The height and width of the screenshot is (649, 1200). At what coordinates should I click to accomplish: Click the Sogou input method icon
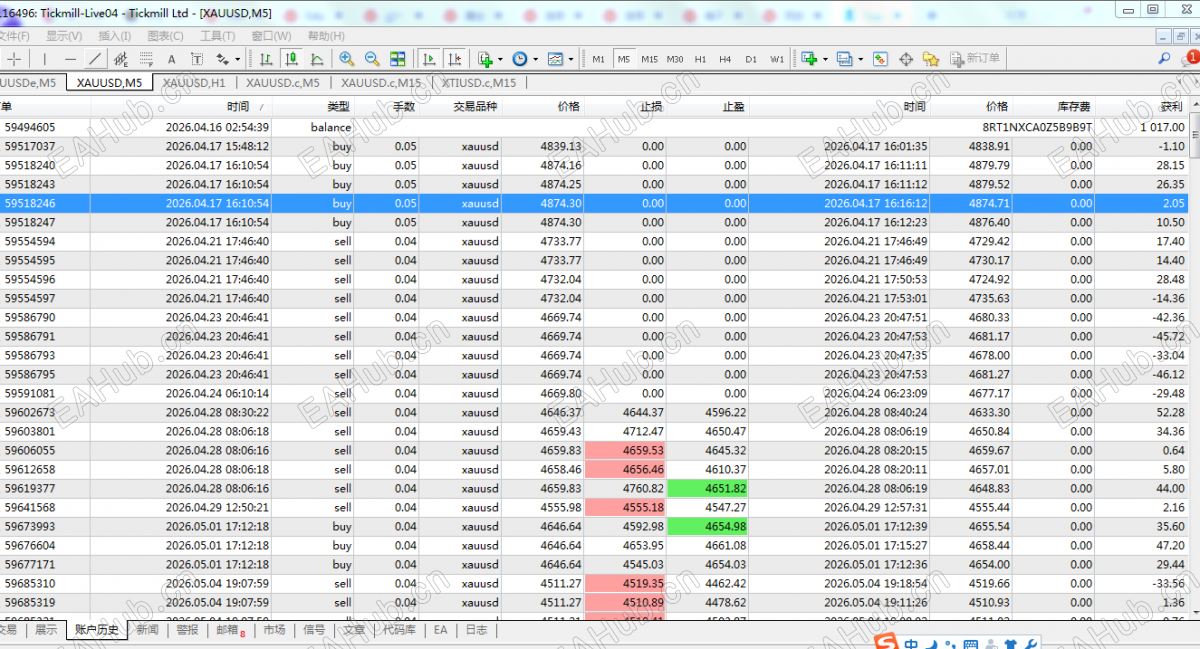pos(885,643)
